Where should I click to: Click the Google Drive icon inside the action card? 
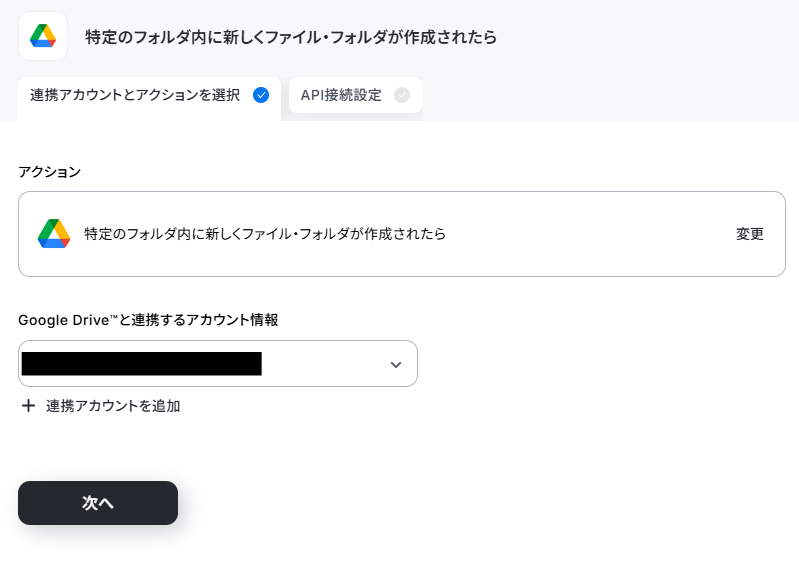[54, 234]
